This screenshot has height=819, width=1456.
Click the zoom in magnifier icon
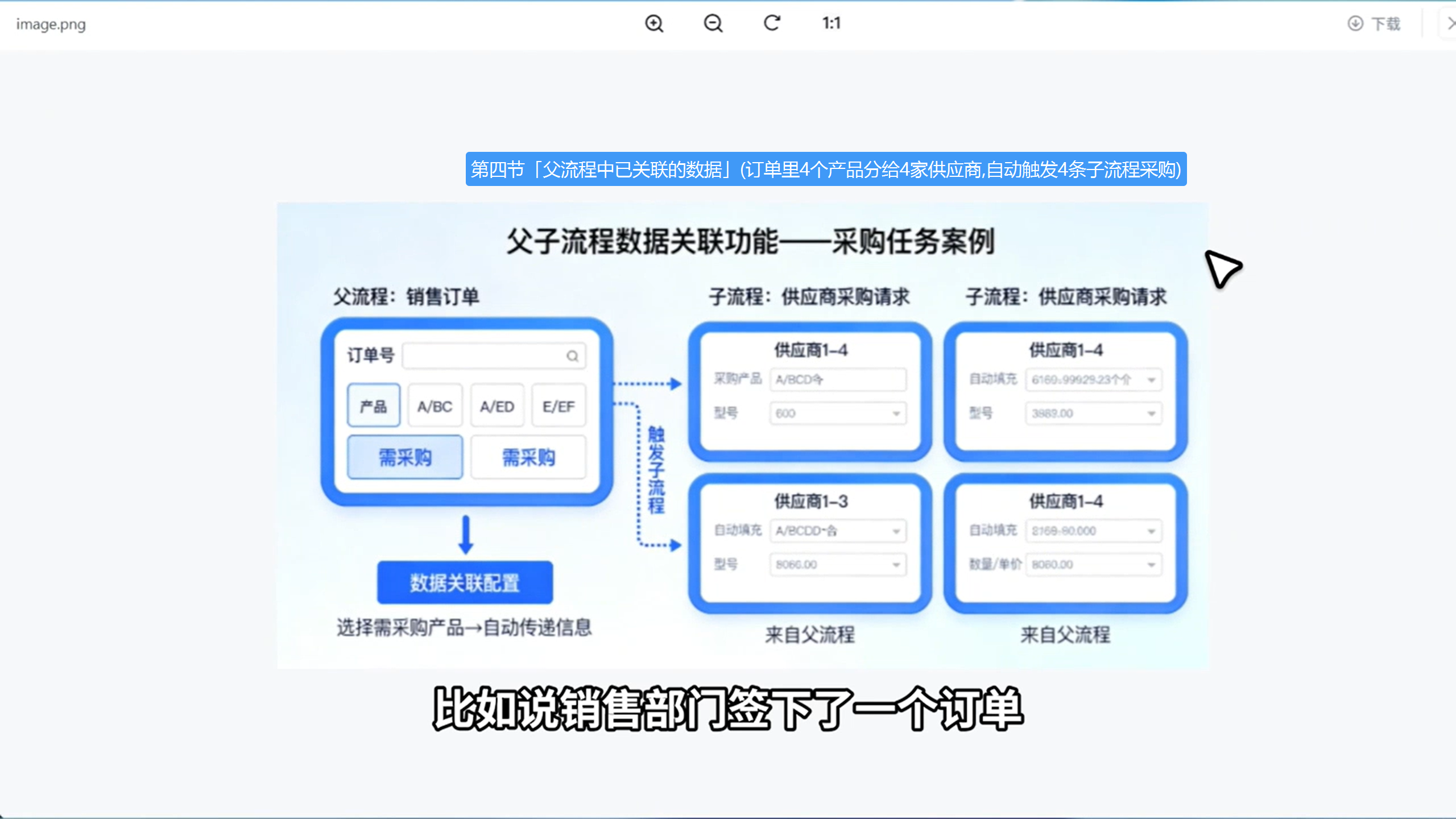[654, 23]
